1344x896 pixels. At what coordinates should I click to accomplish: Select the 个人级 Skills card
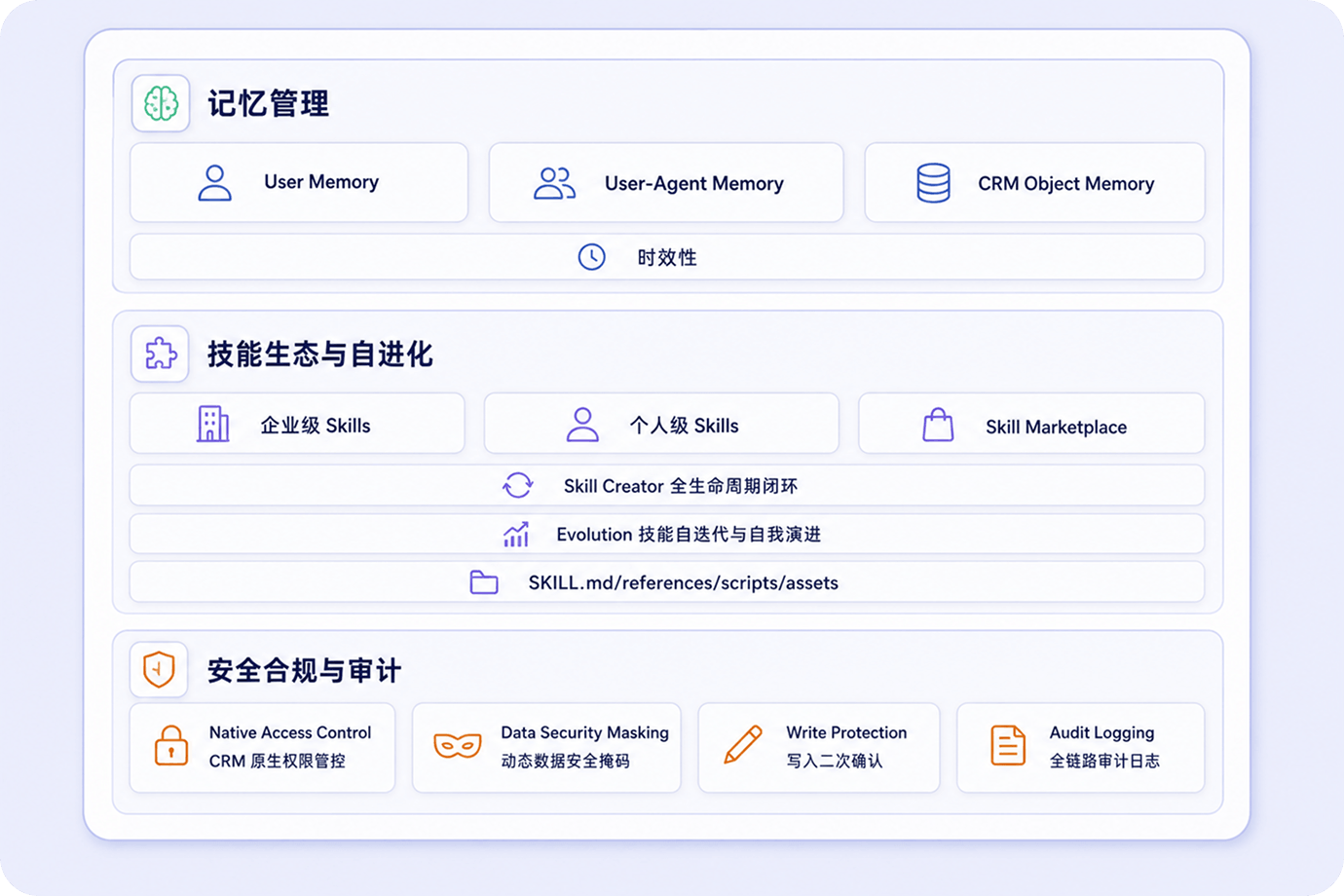click(661, 424)
